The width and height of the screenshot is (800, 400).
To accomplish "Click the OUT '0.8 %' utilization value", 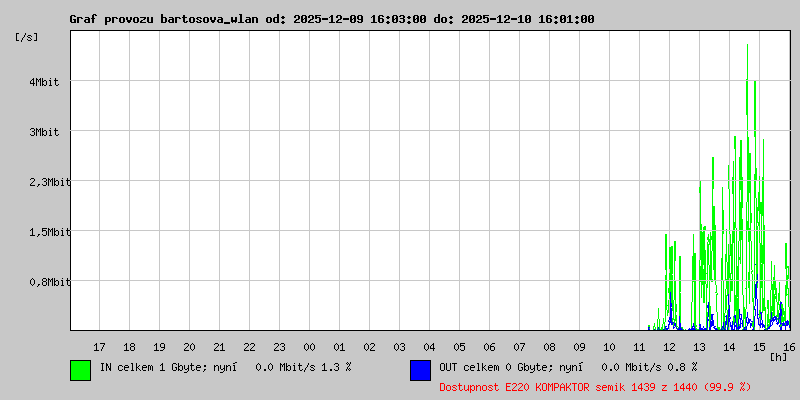I will 682,367.
